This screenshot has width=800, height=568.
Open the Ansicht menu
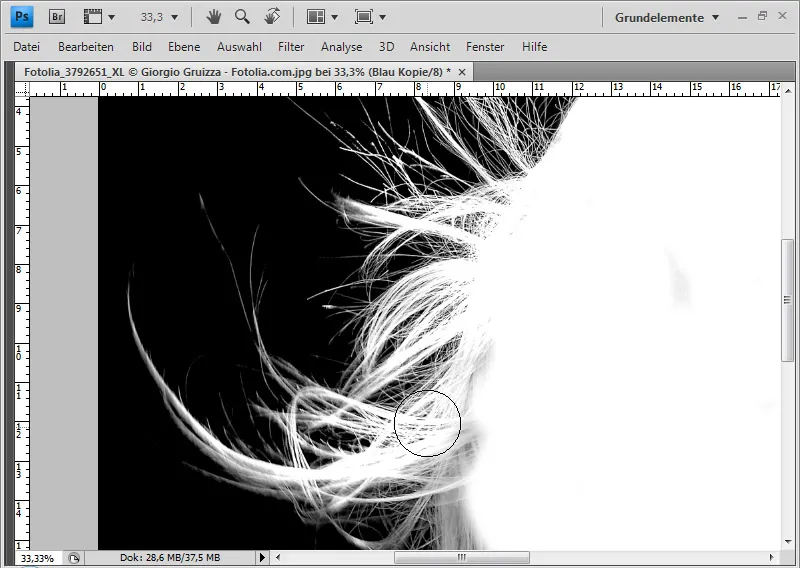(430, 47)
